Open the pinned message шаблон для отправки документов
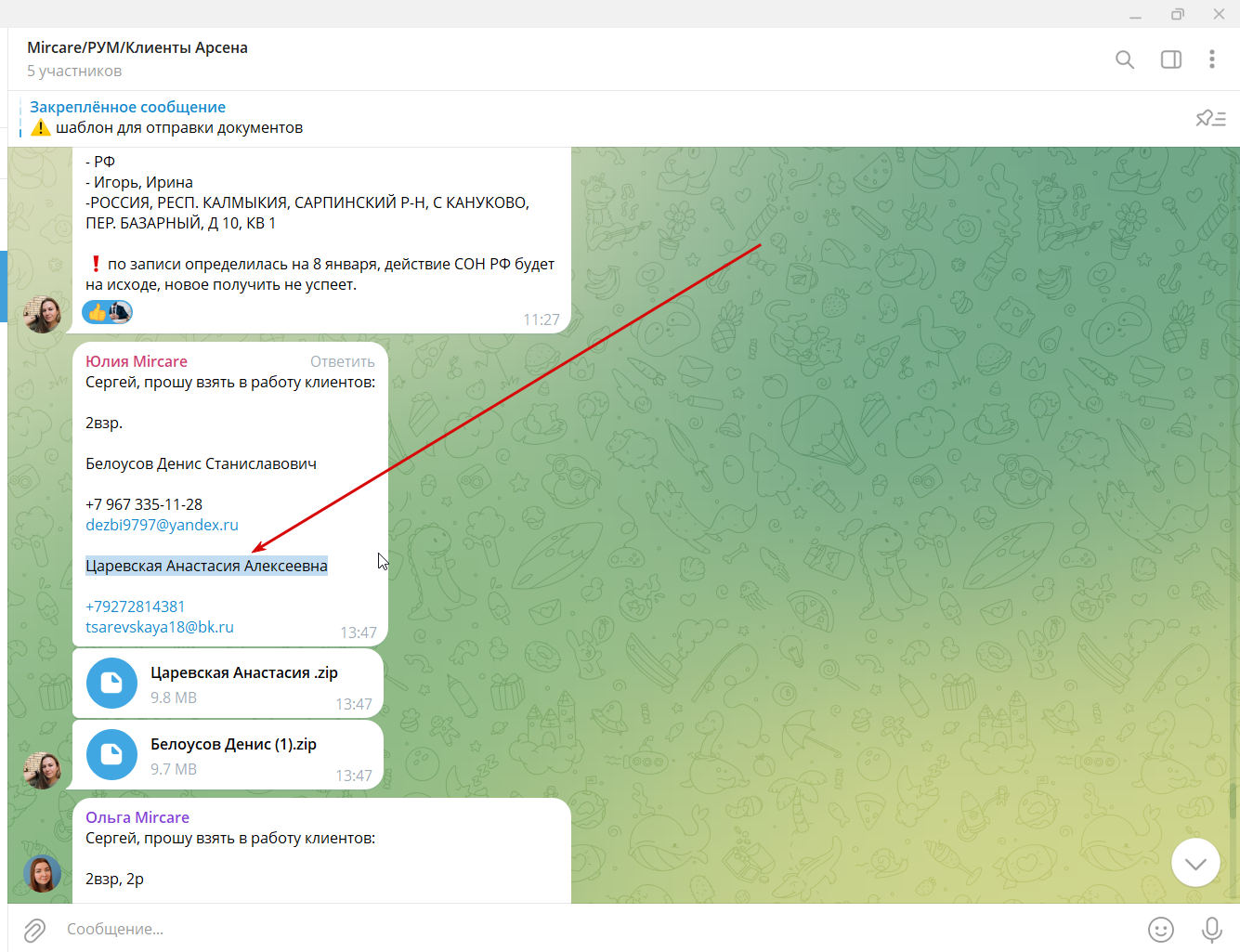The width and height of the screenshot is (1240, 952). [x=179, y=127]
